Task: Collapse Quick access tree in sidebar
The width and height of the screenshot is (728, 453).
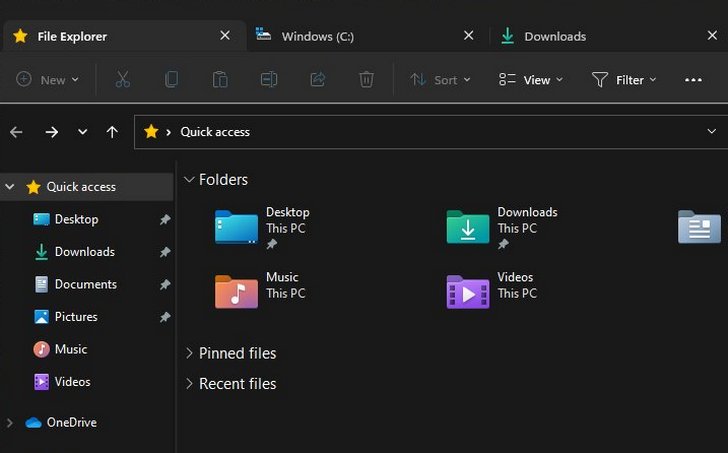Action: [x=10, y=187]
